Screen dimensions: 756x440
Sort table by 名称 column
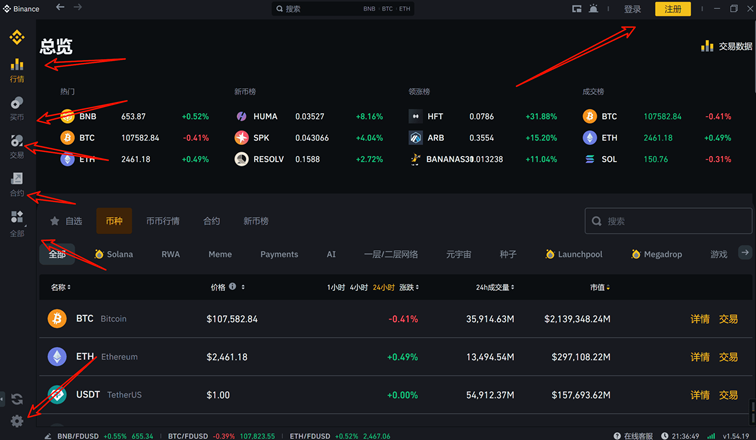[61, 287]
